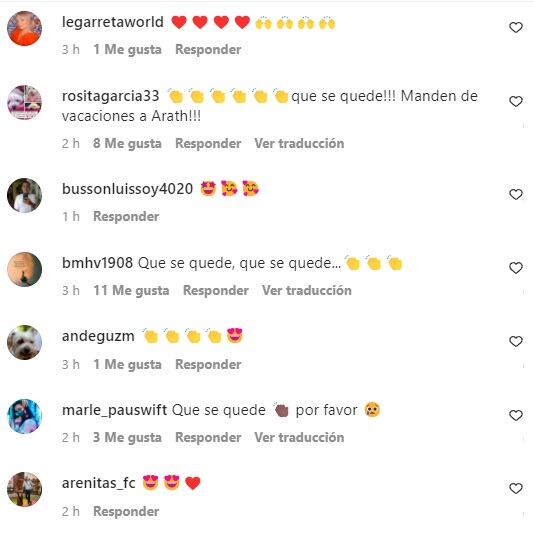Like the comment by legarretaworld
This screenshot has height=535, width=534.
pos(516,27)
